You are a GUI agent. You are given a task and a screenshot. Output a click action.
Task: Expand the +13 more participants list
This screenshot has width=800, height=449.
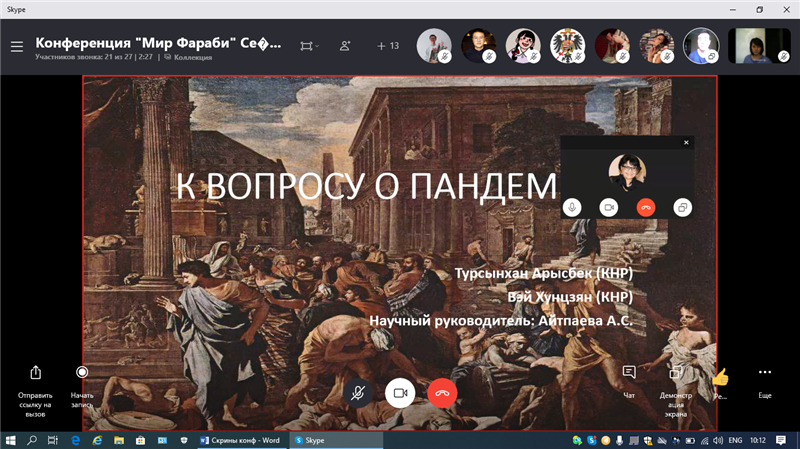point(388,46)
